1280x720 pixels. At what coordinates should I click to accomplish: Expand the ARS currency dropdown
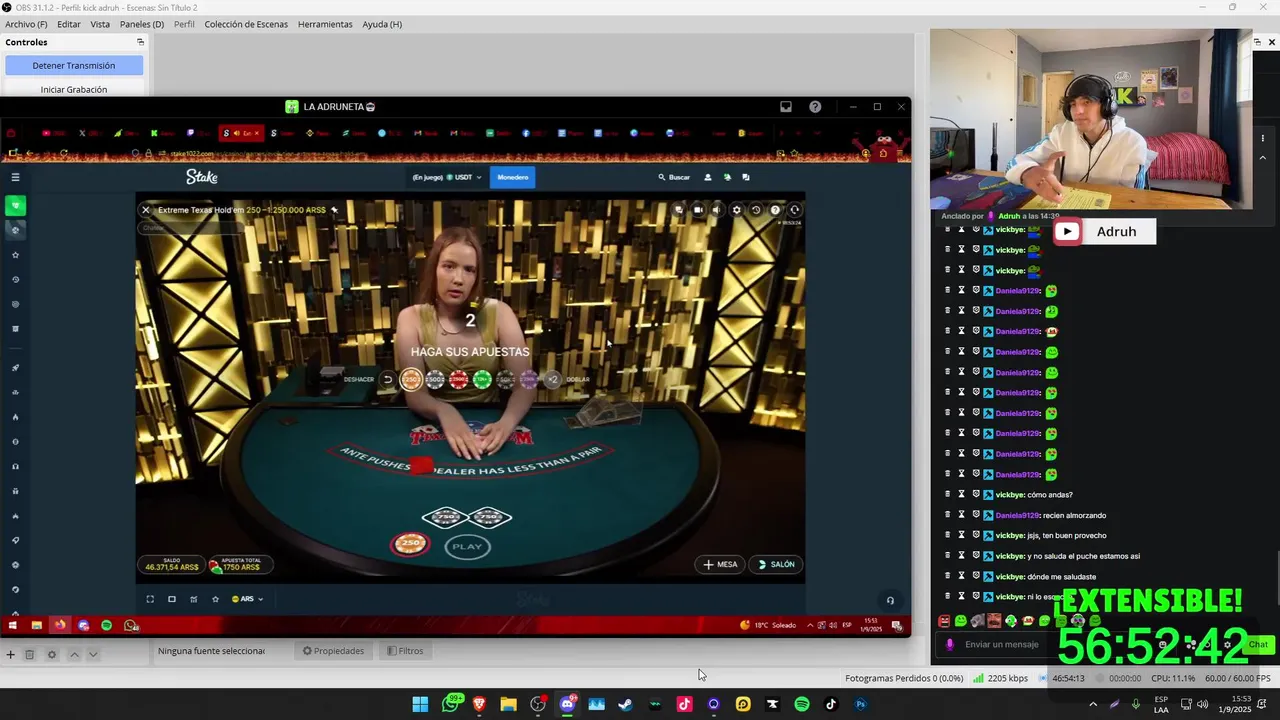click(247, 599)
